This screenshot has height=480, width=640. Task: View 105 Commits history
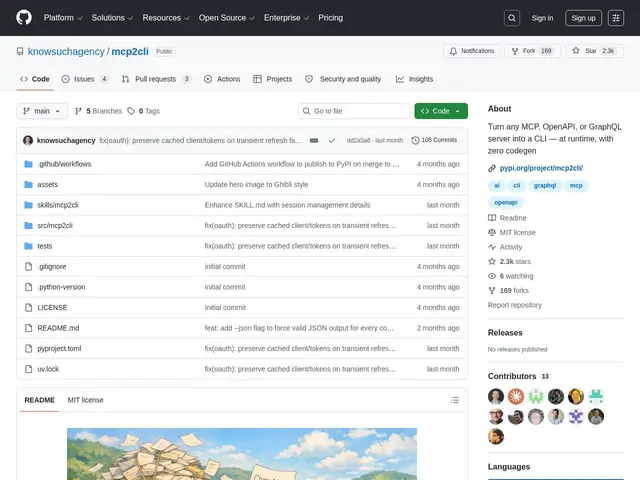tap(434, 140)
